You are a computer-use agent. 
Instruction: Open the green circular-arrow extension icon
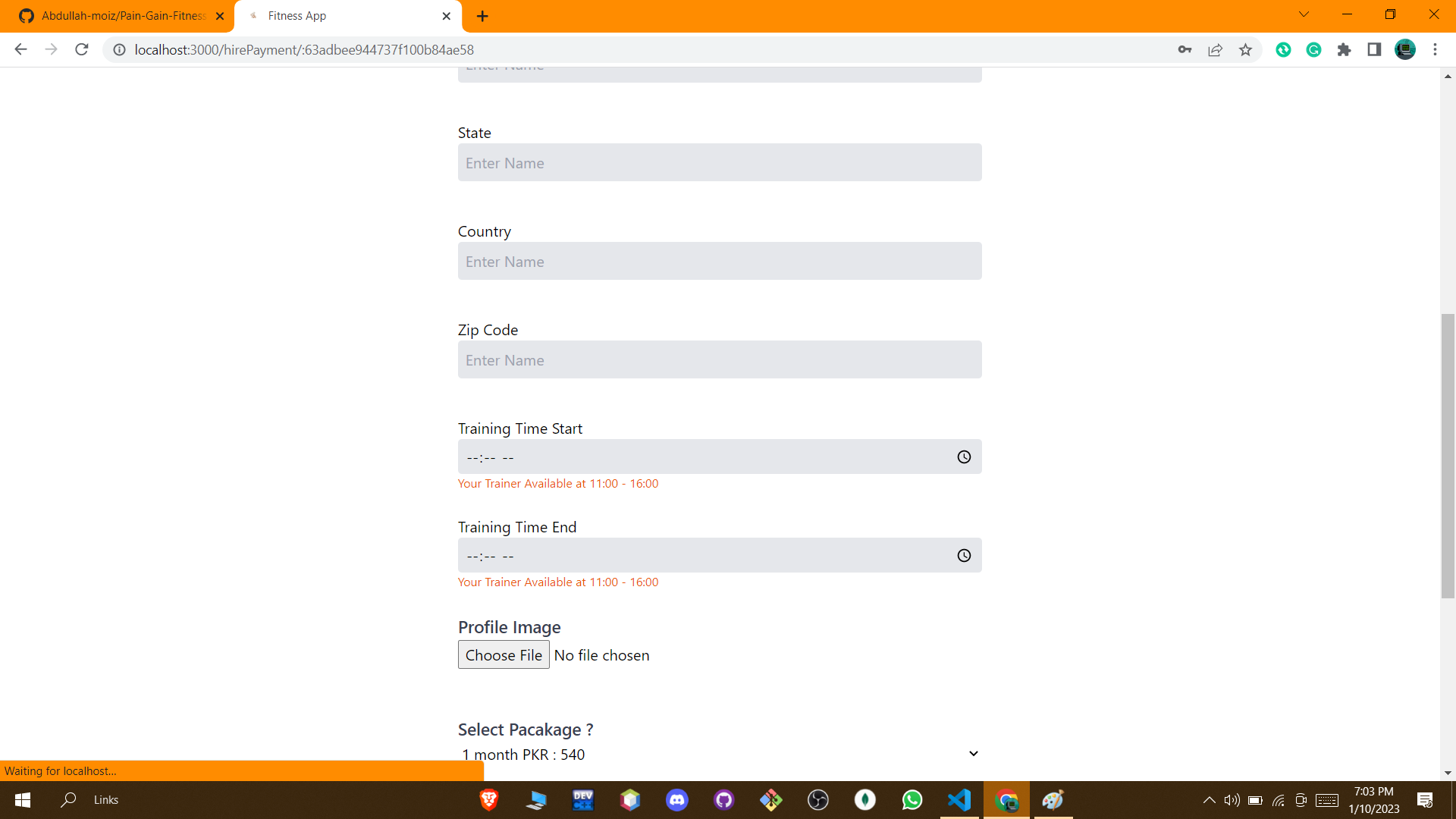point(1283,50)
